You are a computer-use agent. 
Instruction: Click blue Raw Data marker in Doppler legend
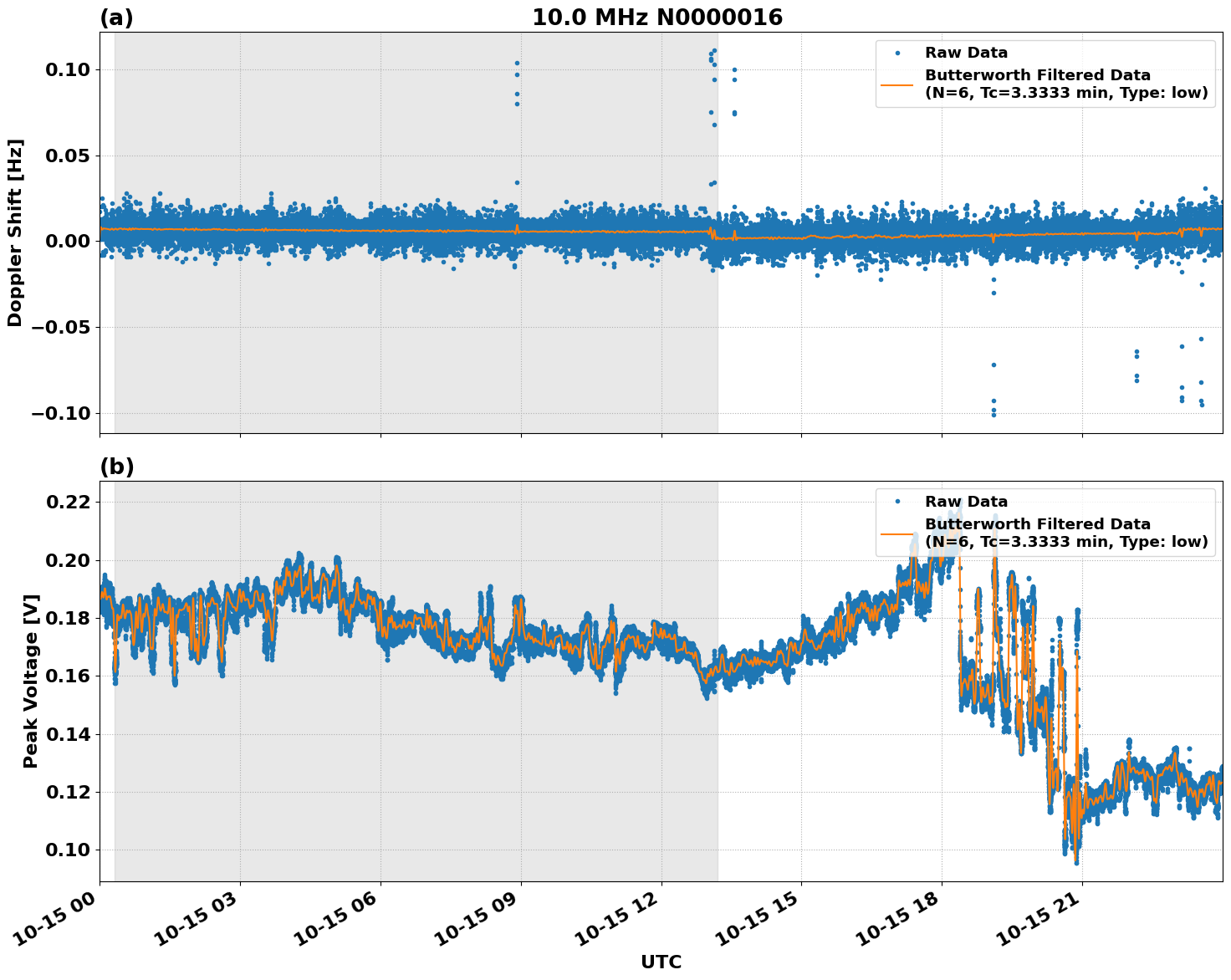(x=897, y=54)
